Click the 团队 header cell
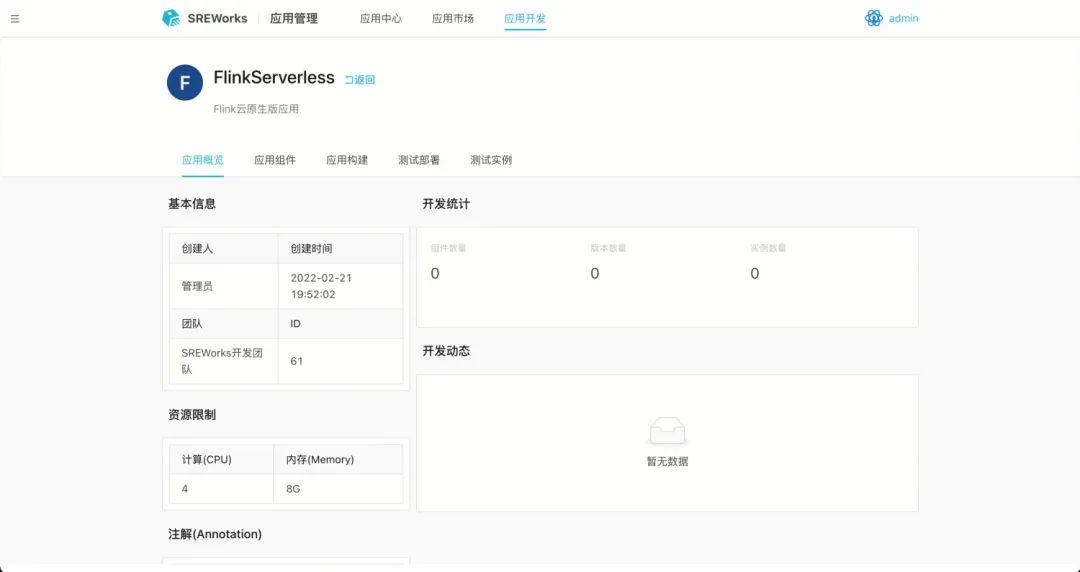This screenshot has height=572, width=1080. 224,324
